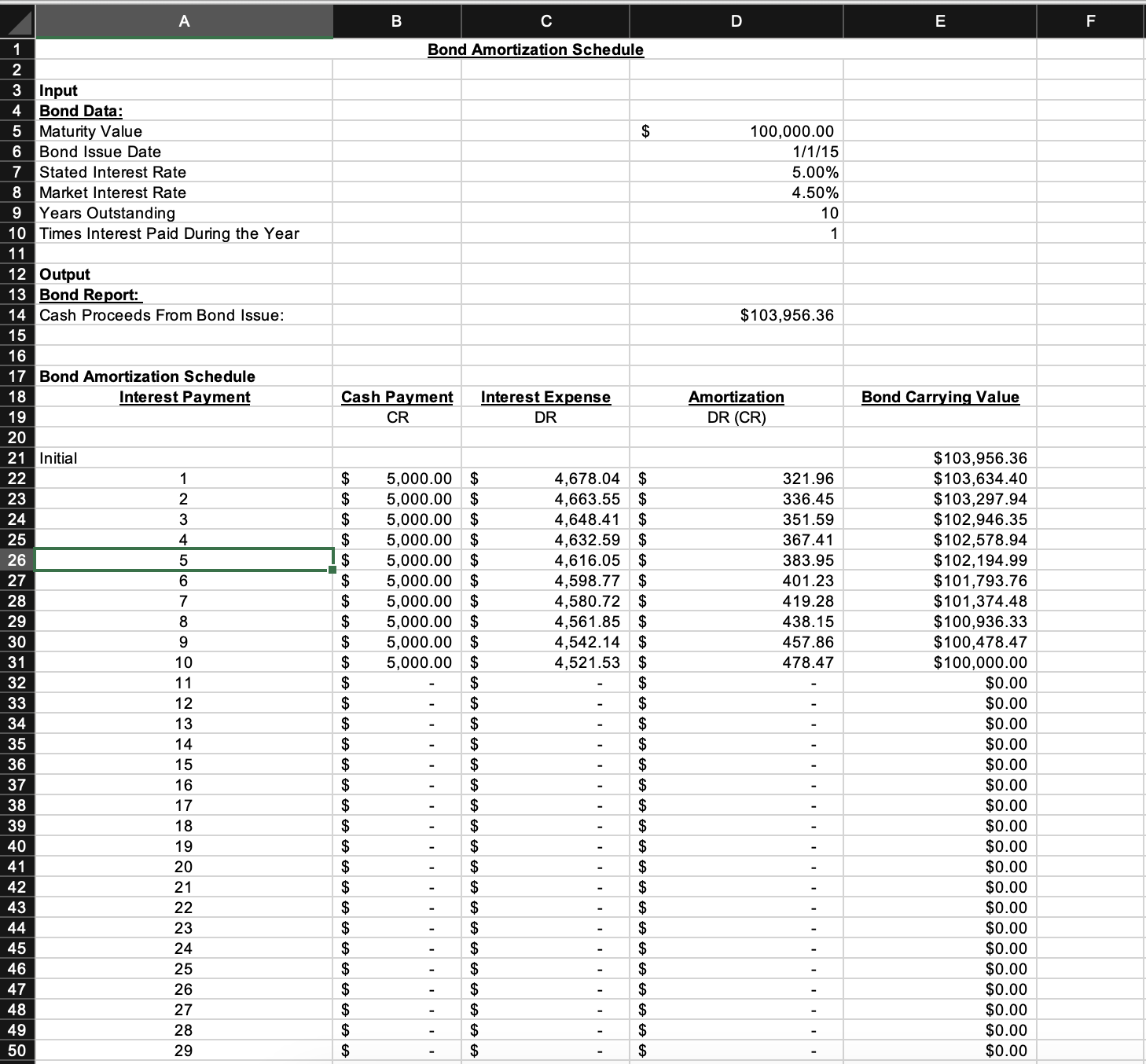Click the $100,000.00 maturity value
This screenshot has width=1146, height=1064.
[x=735, y=130]
